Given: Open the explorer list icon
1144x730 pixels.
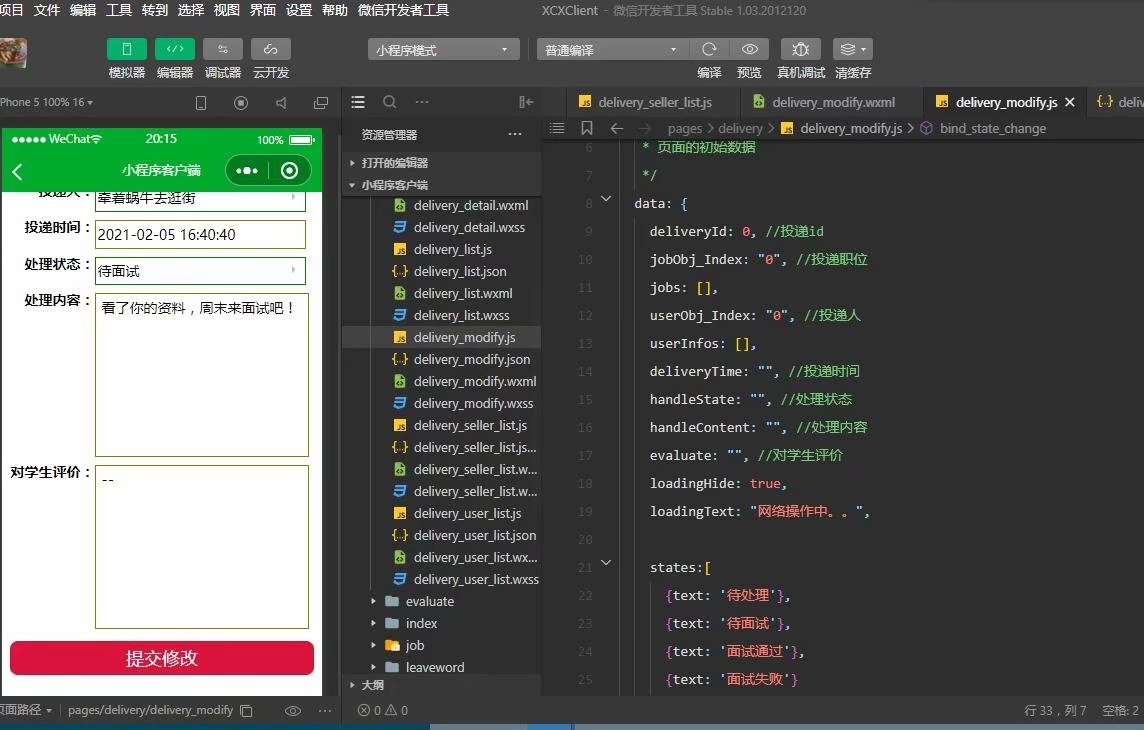Looking at the screenshot, I should [358, 102].
